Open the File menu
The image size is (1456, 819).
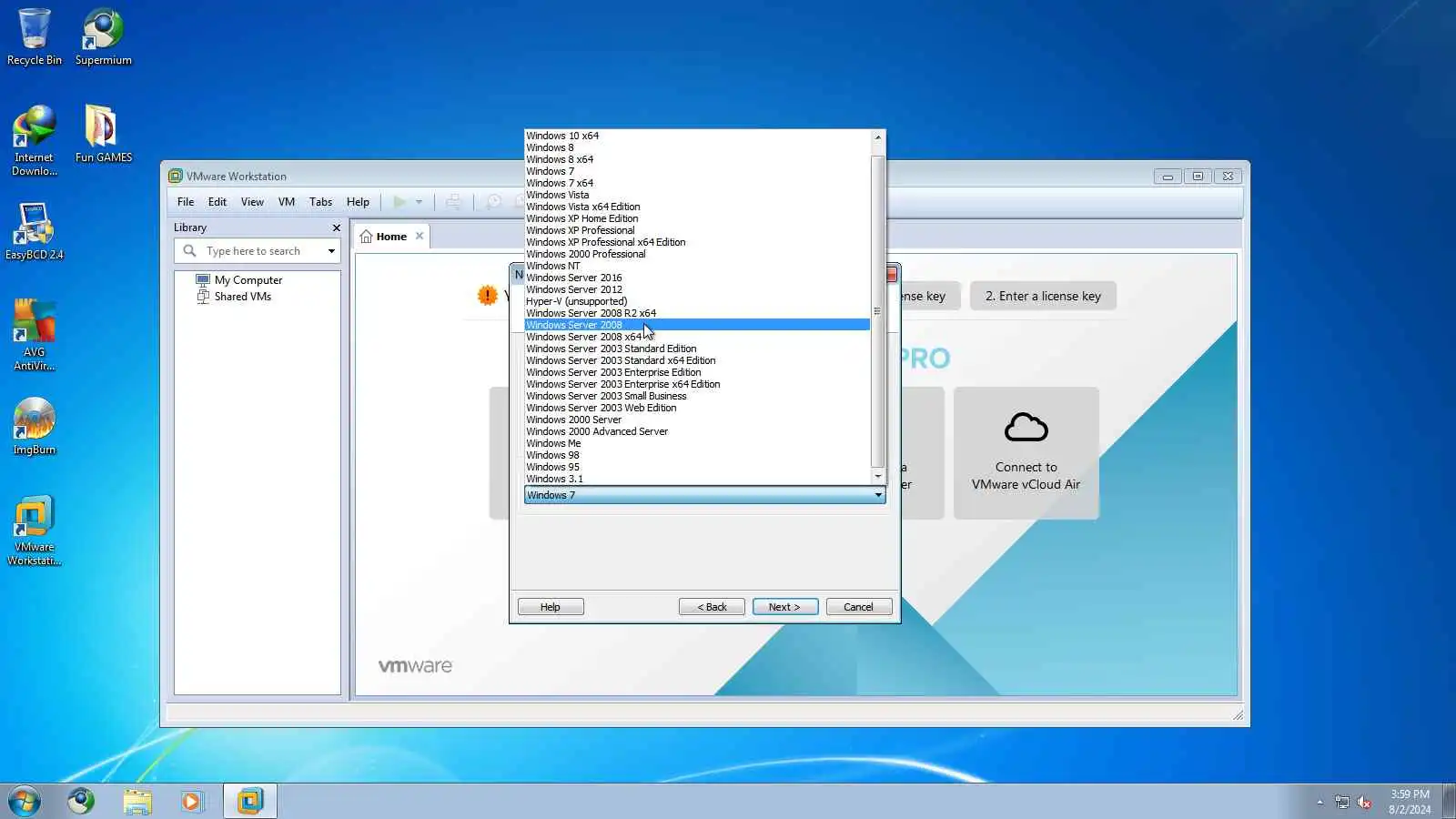click(186, 202)
